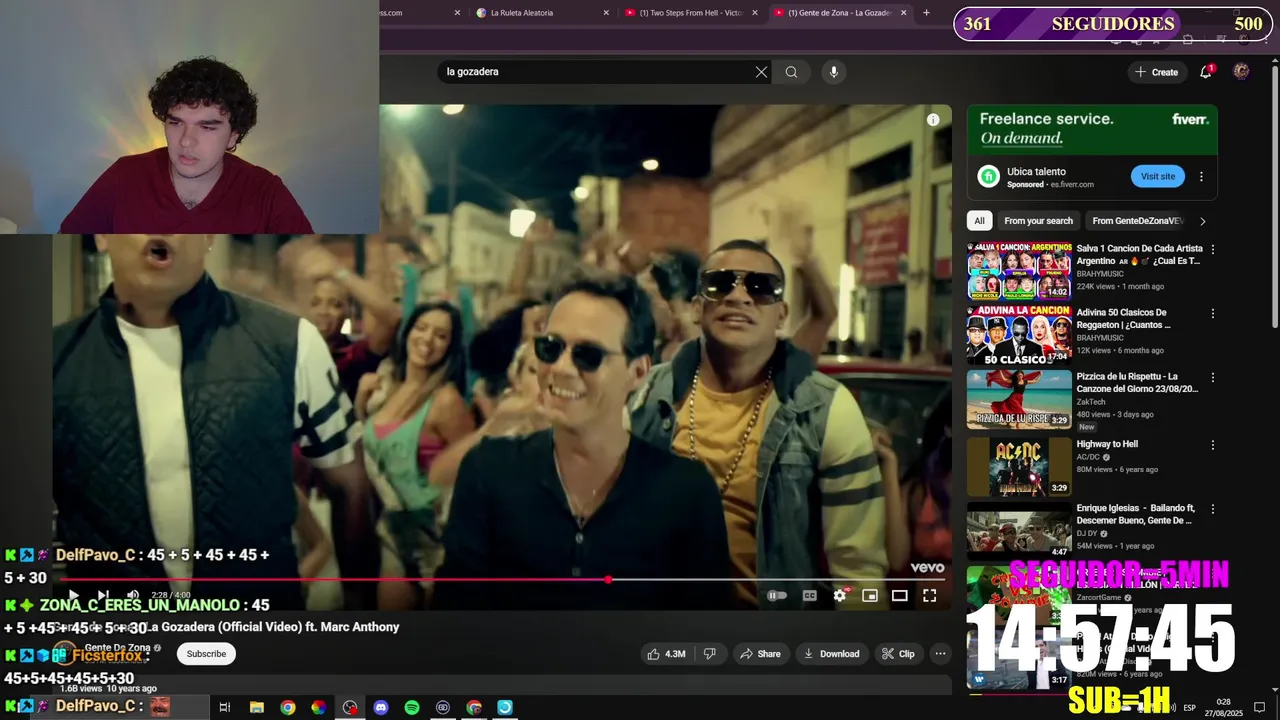Switch the player to theater mode
The width and height of the screenshot is (1280, 720).
pyautogui.click(x=900, y=596)
